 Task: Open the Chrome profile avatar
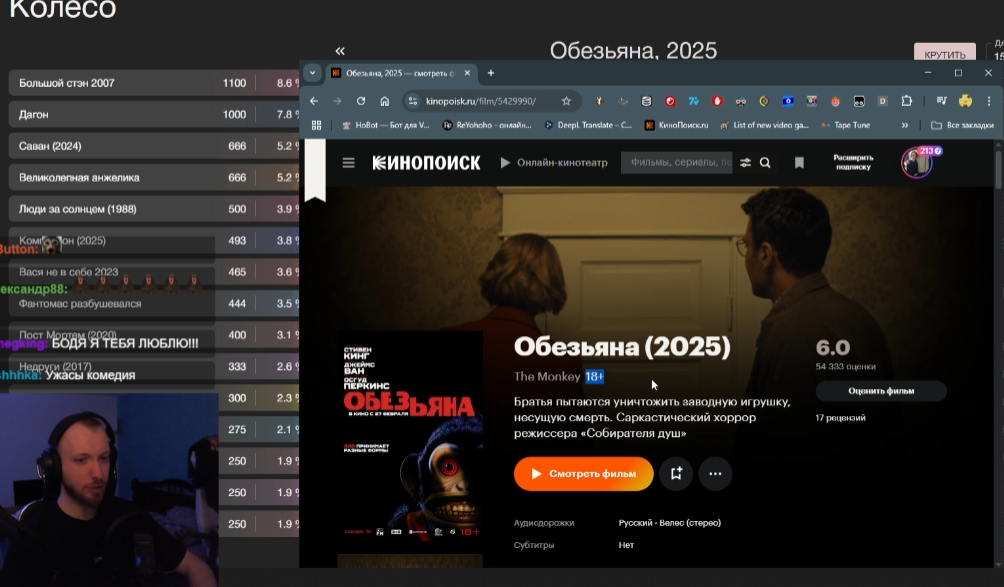[x=966, y=101]
